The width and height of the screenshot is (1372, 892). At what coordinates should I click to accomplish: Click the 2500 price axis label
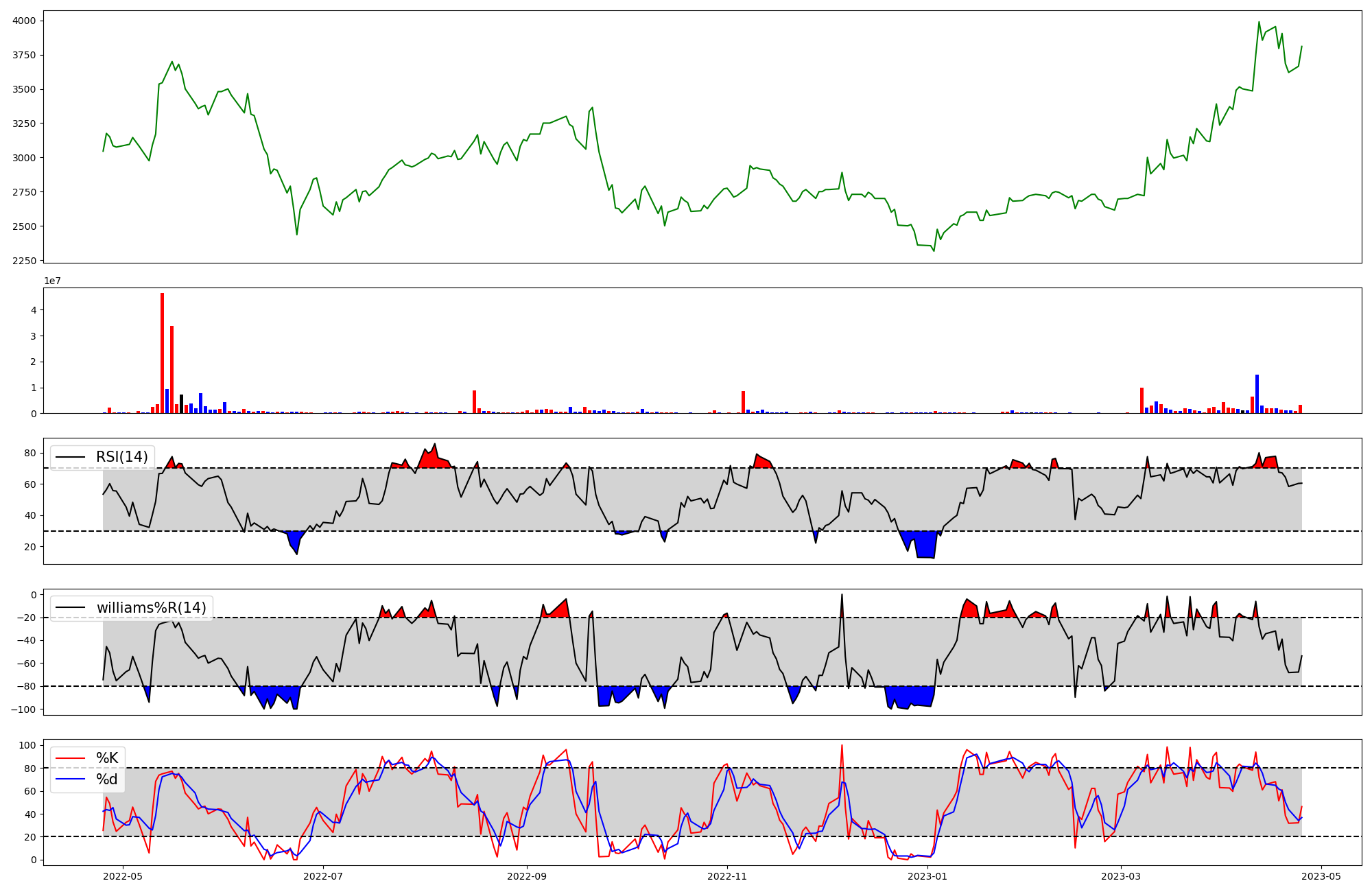click(x=24, y=226)
